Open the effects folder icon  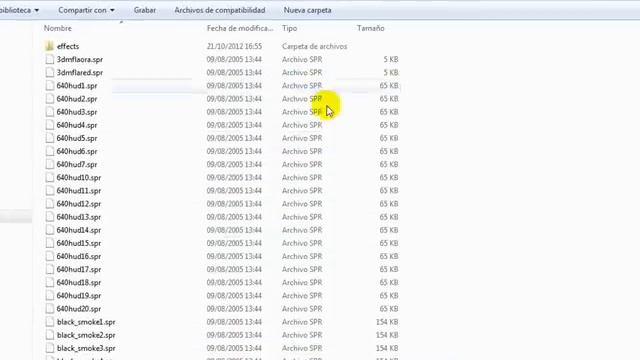(x=49, y=46)
